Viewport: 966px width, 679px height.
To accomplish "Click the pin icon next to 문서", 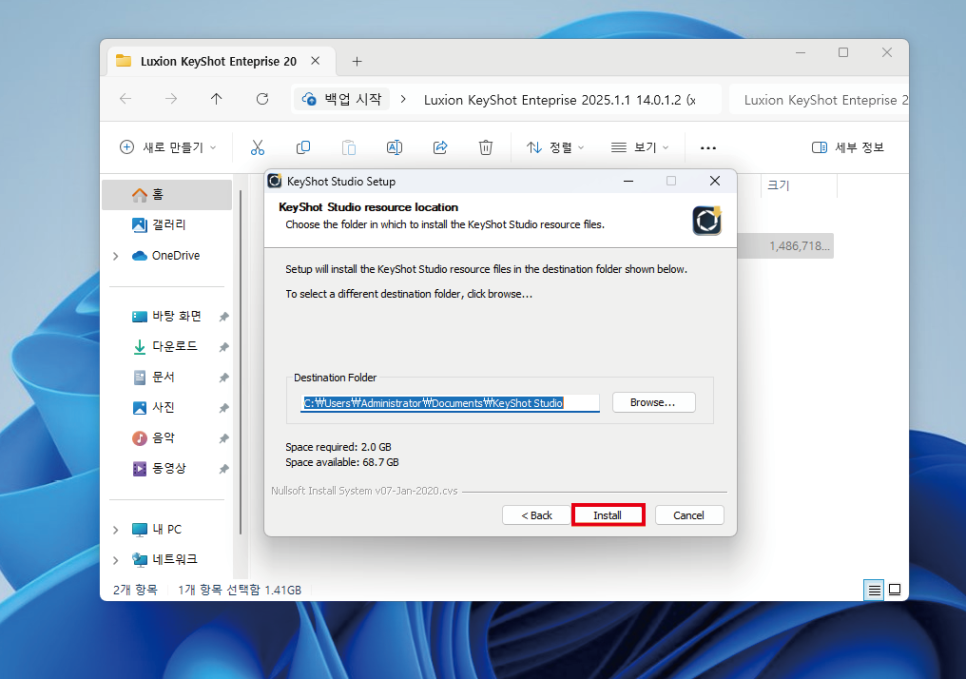I will click(224, 378).
